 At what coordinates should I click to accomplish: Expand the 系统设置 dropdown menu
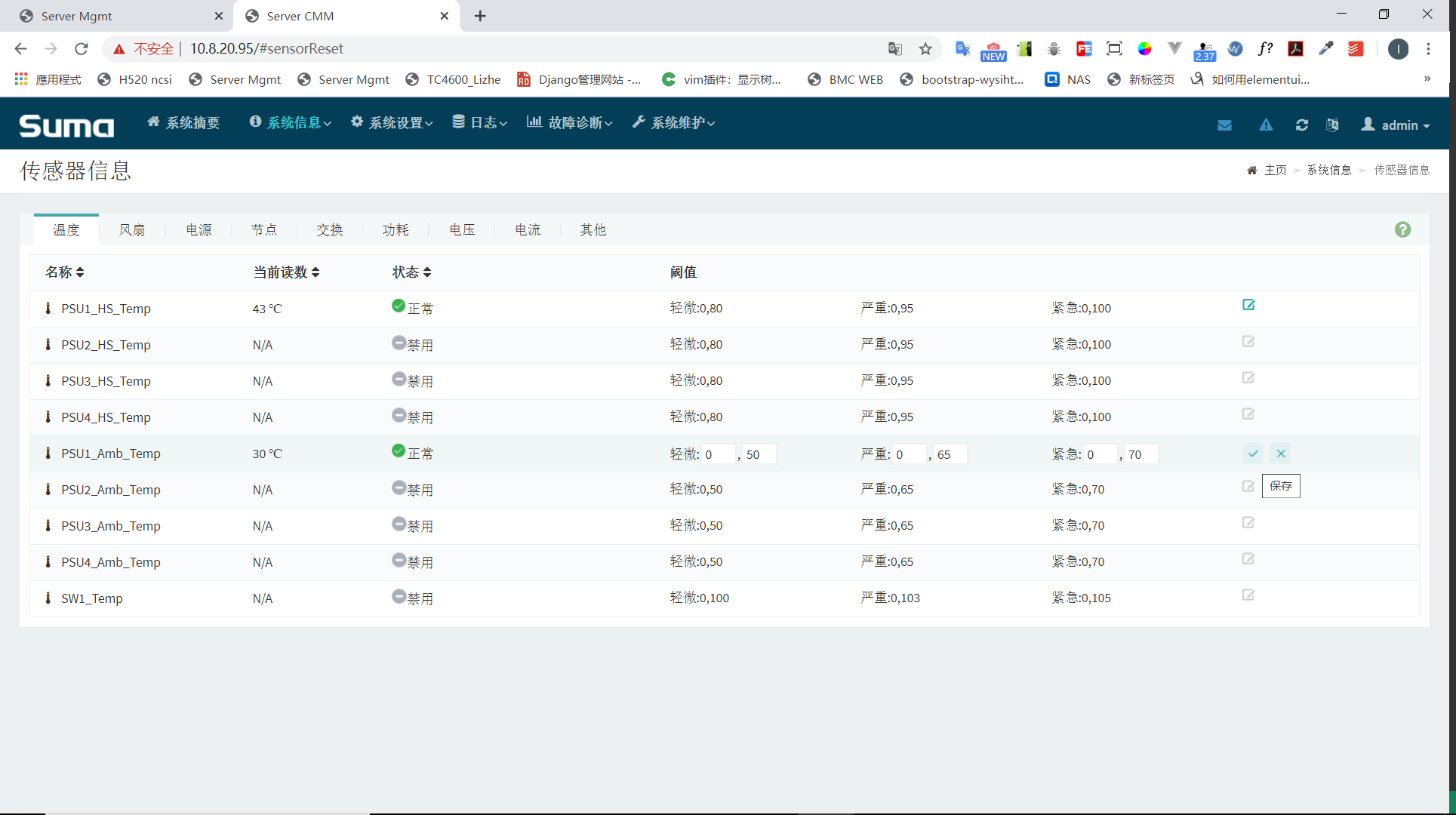pyautogui.click(x=392, y=123)
